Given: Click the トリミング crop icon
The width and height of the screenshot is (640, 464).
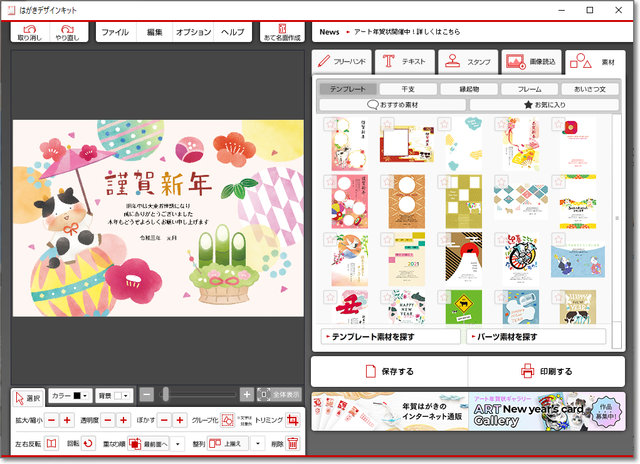Looking at the screenshot, I should (293, 420).
